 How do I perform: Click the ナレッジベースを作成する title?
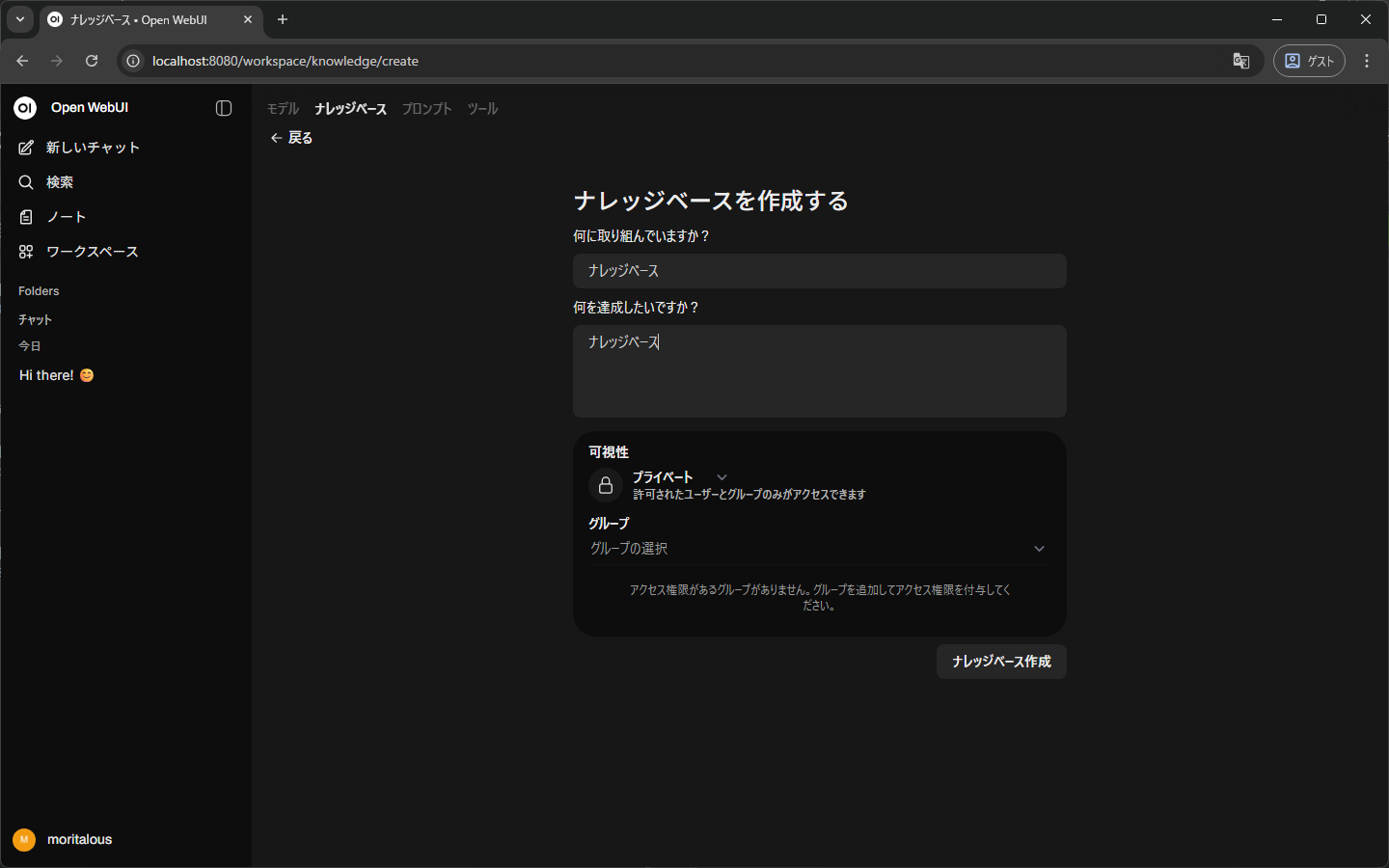pos(711,201)
